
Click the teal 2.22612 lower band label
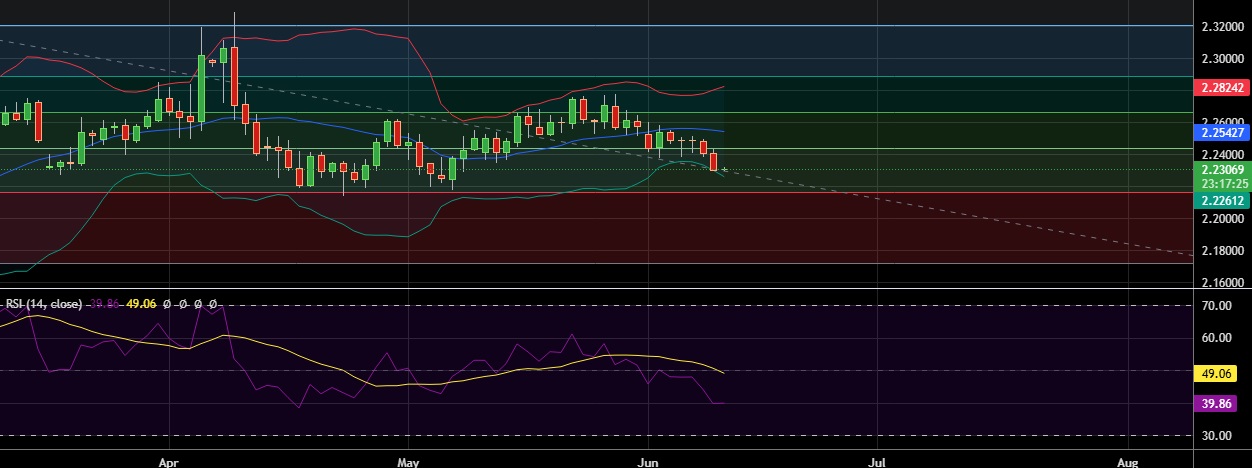click(1223, 200)
